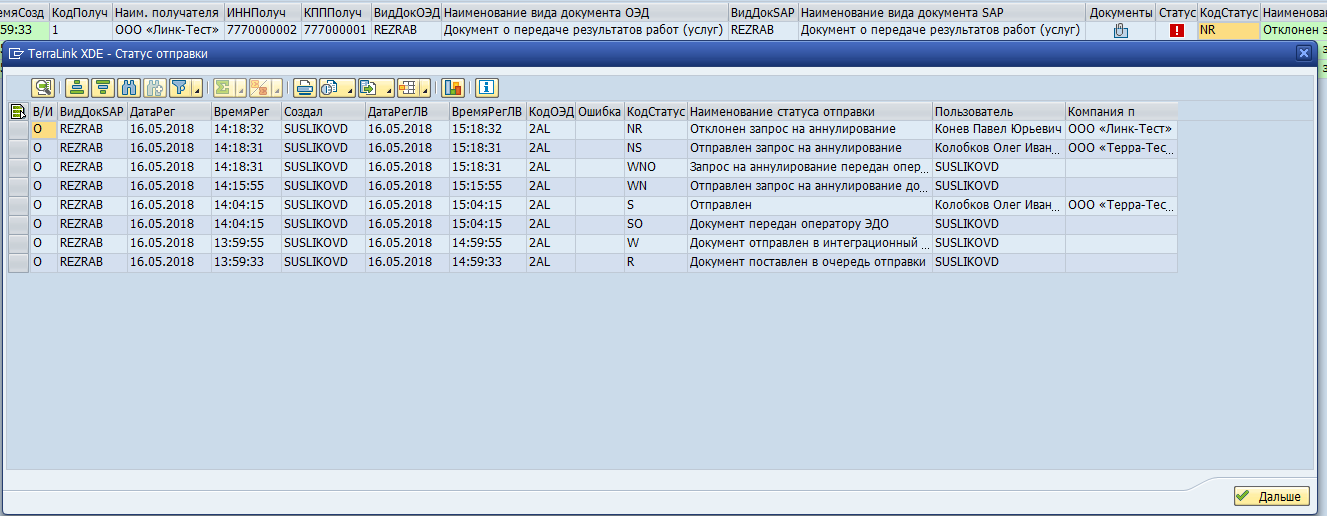Screen dimensions: 1327x516
Task: Open Find with the binoculars icon
Action: click(128, 87)
